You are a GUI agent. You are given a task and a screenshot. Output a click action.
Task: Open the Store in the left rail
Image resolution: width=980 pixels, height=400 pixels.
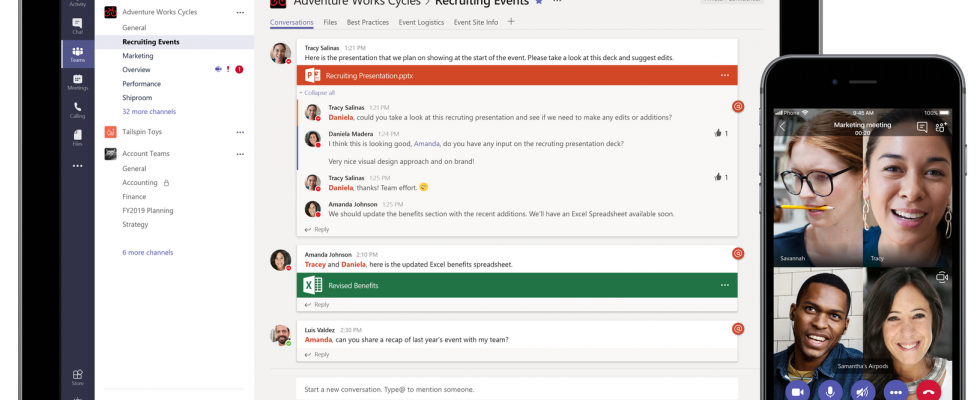click(x=78, y=377)
